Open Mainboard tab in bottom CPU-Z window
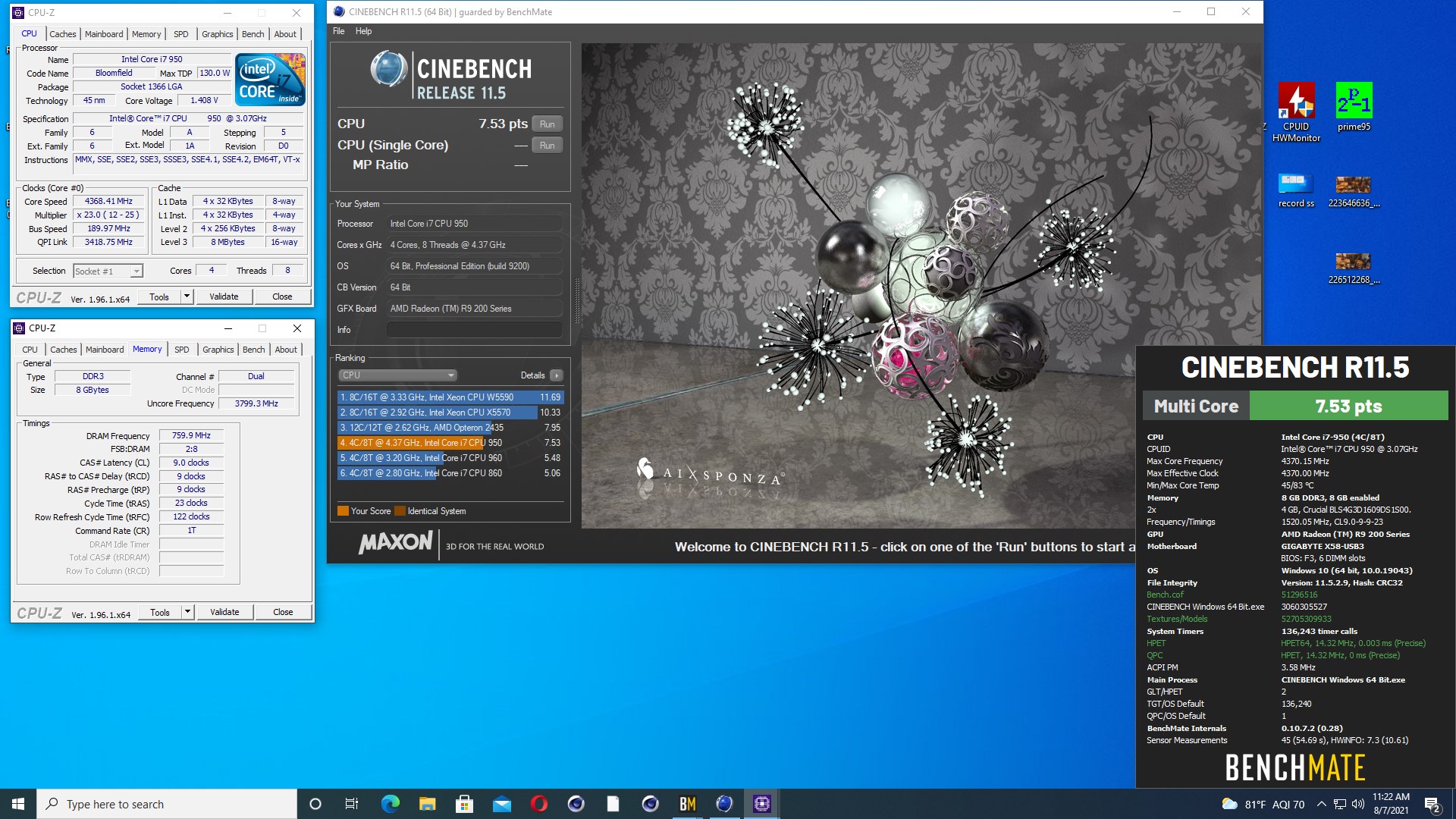This screenshot has height=819, width=1456. click(105, 350)
